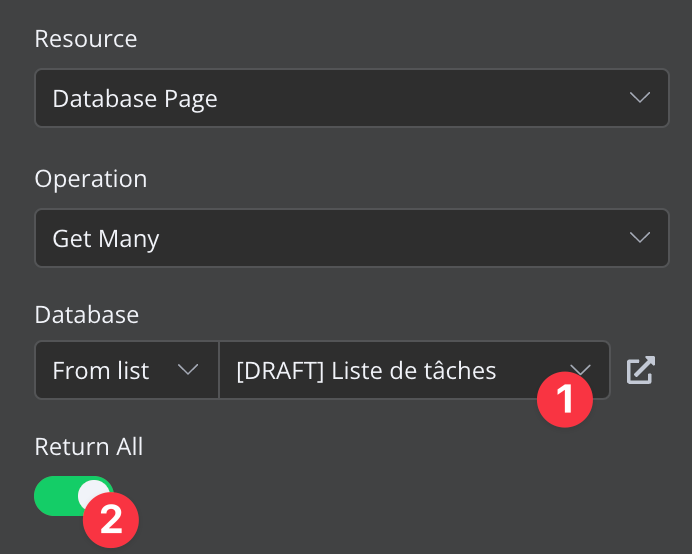Click the green part of Return All switch
The image size is (692, 554).
click(54, 496)
